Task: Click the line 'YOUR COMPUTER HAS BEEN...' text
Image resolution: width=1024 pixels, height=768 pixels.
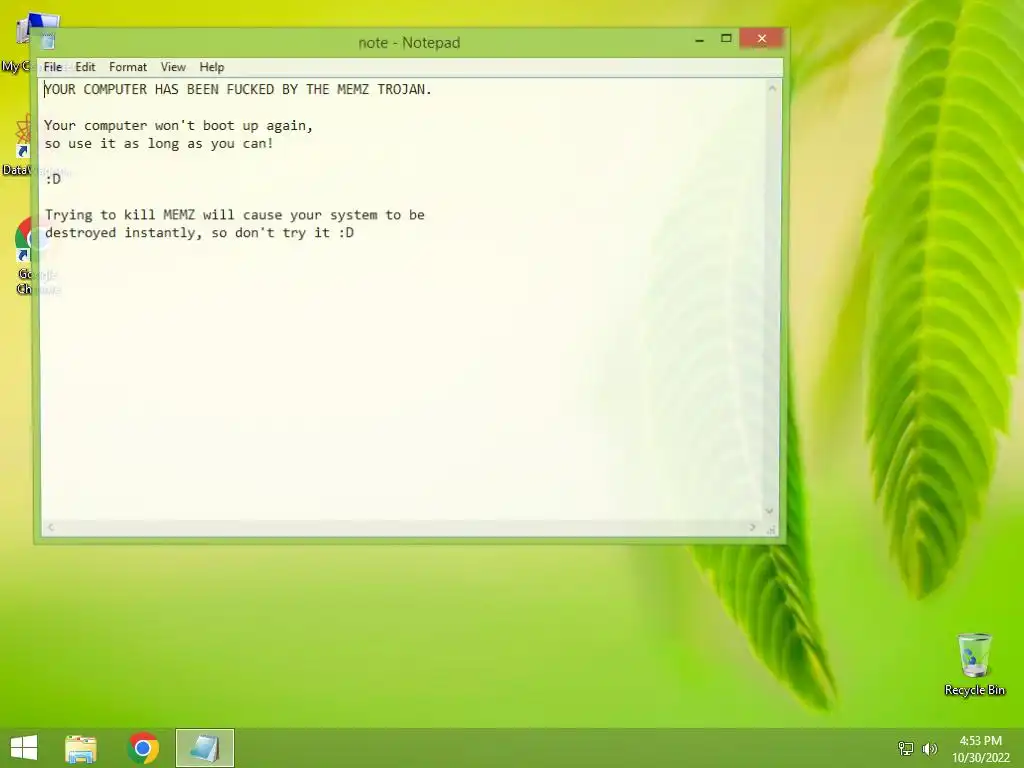Action: point(238,89)
